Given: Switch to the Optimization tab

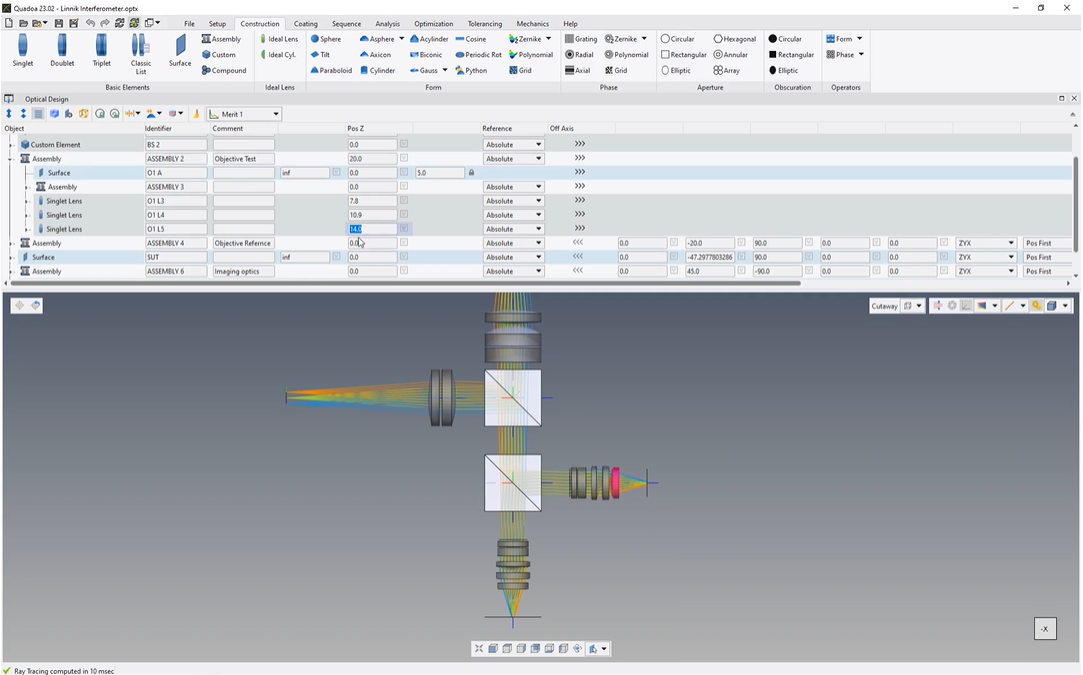Looking at the screenshot, I should 434,23.
